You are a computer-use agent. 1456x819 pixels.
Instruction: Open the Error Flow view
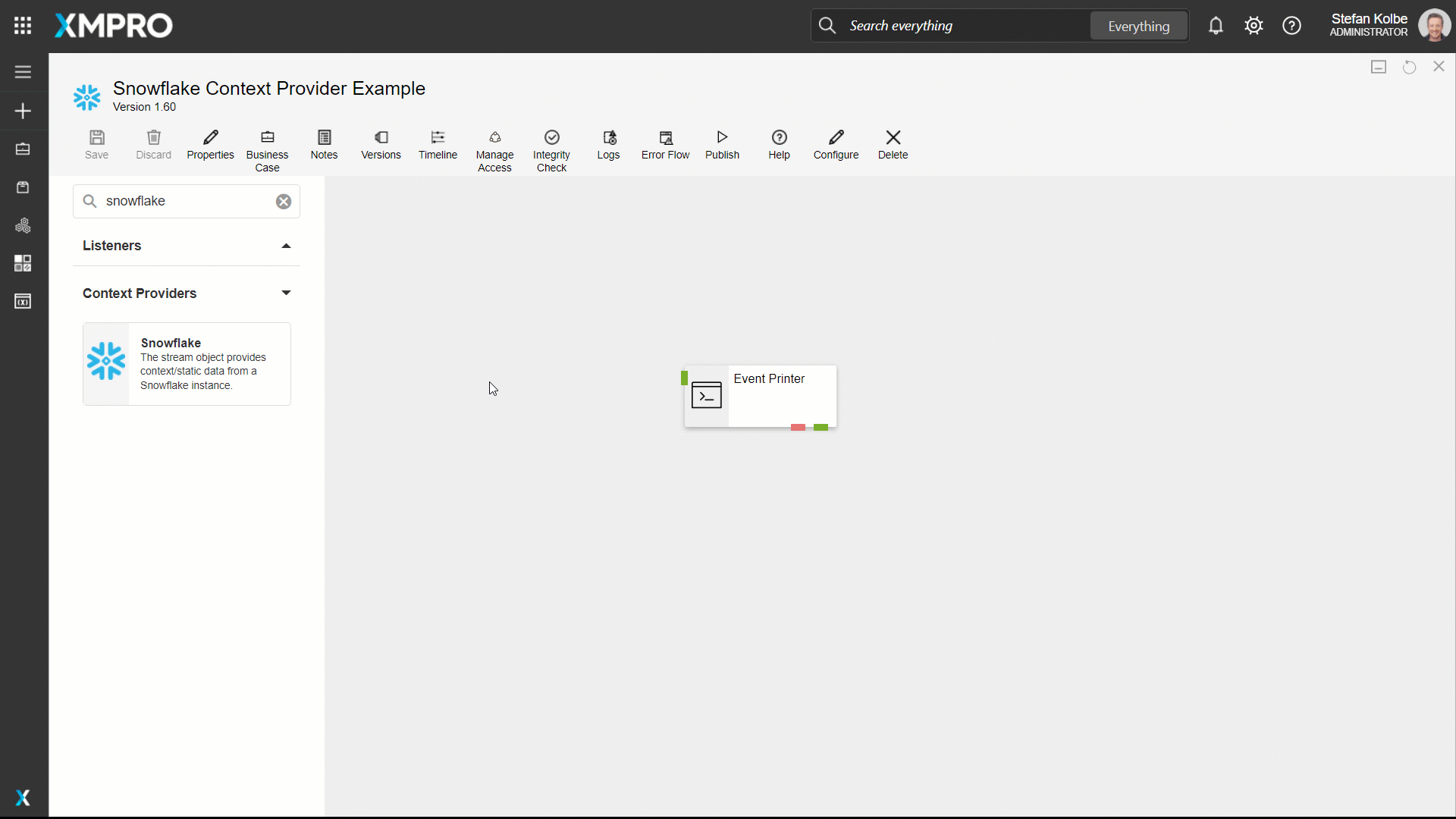click(x=665, y=144)
